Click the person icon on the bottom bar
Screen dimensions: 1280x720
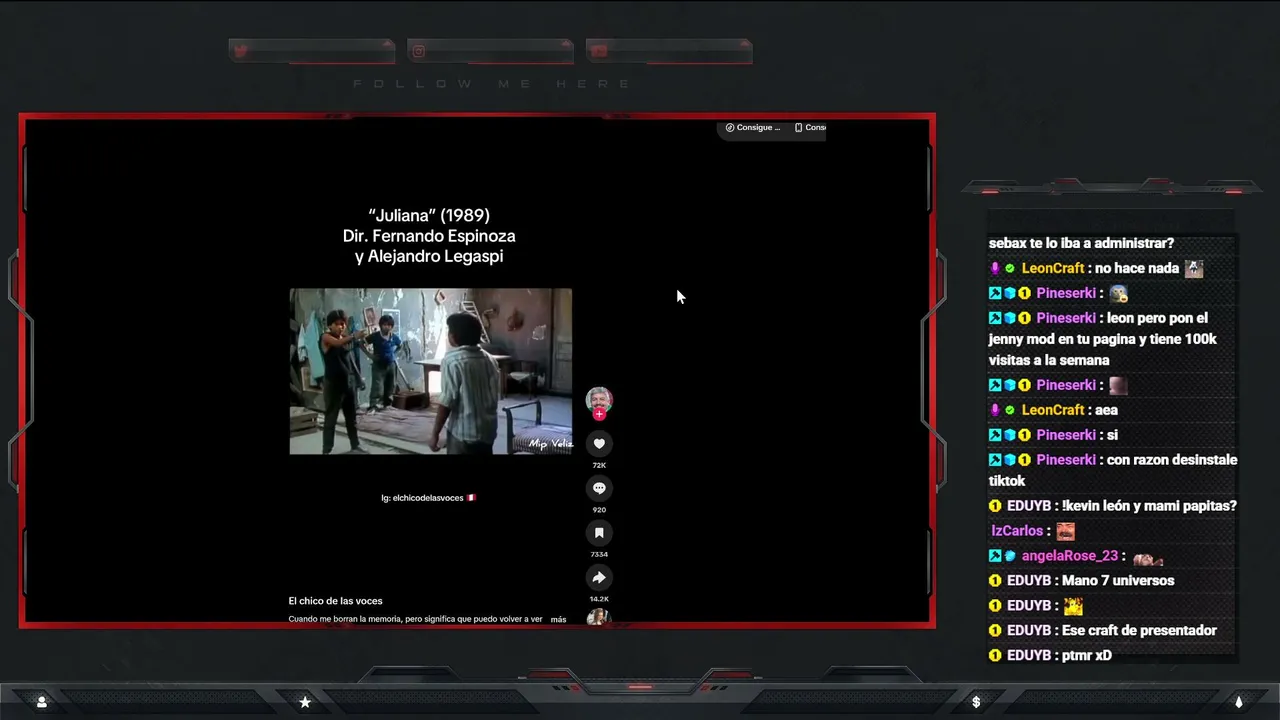point(42,702)
